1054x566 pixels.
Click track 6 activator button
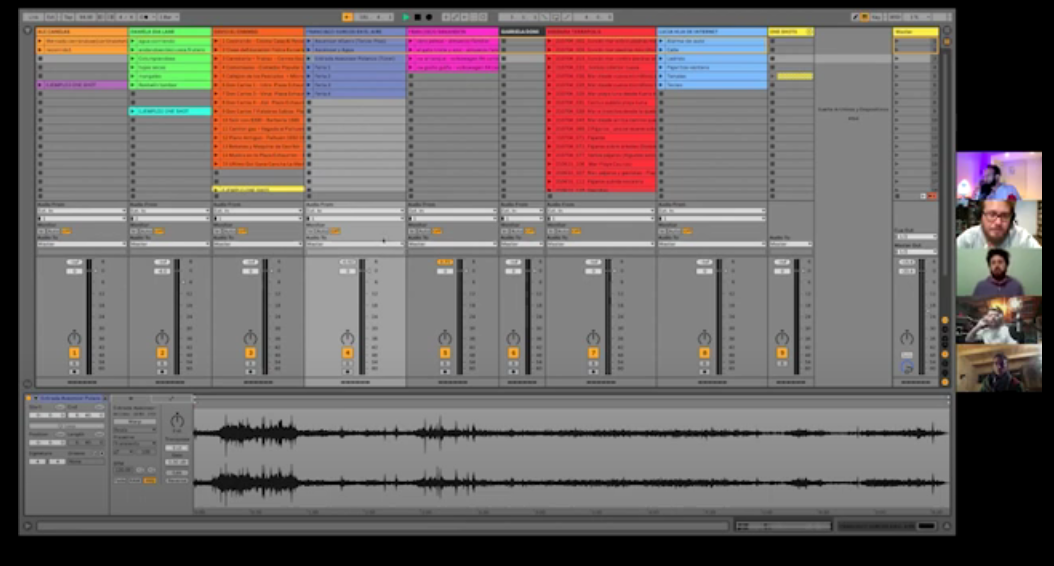[x=513, y=353]
